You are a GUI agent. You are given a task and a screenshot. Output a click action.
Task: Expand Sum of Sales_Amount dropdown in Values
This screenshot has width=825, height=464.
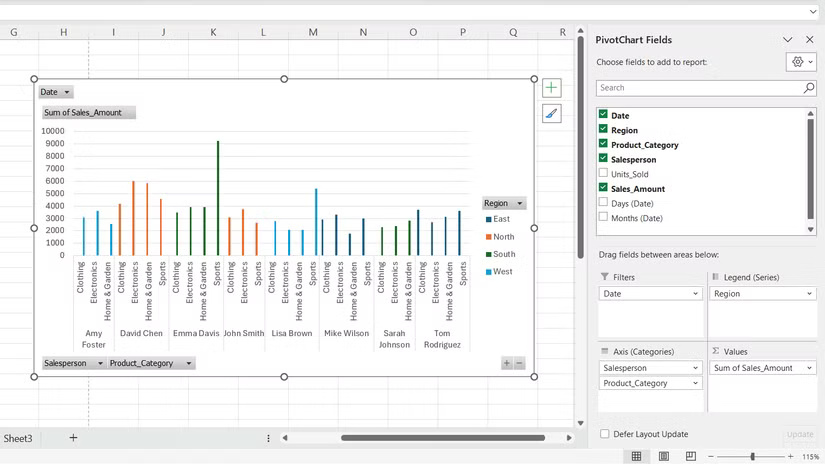click(808, 368)
